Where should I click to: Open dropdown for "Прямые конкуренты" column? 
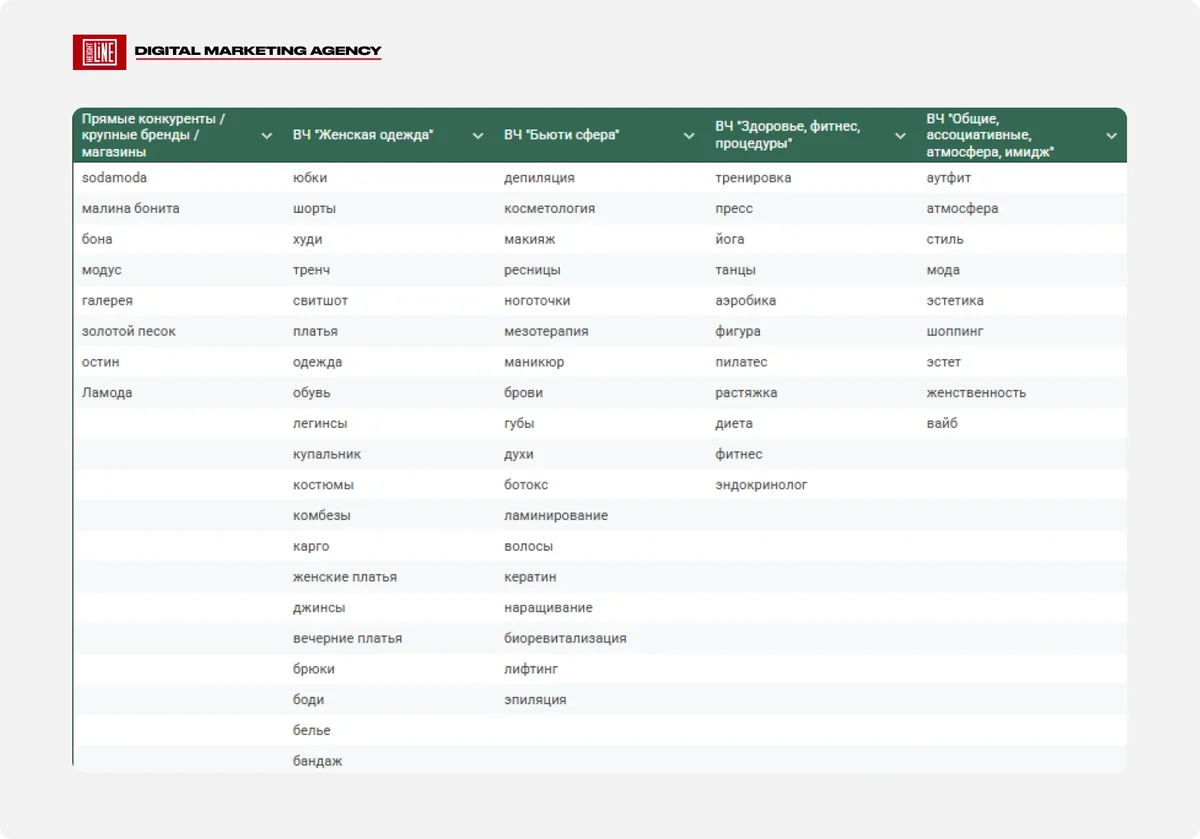[267, 135]
